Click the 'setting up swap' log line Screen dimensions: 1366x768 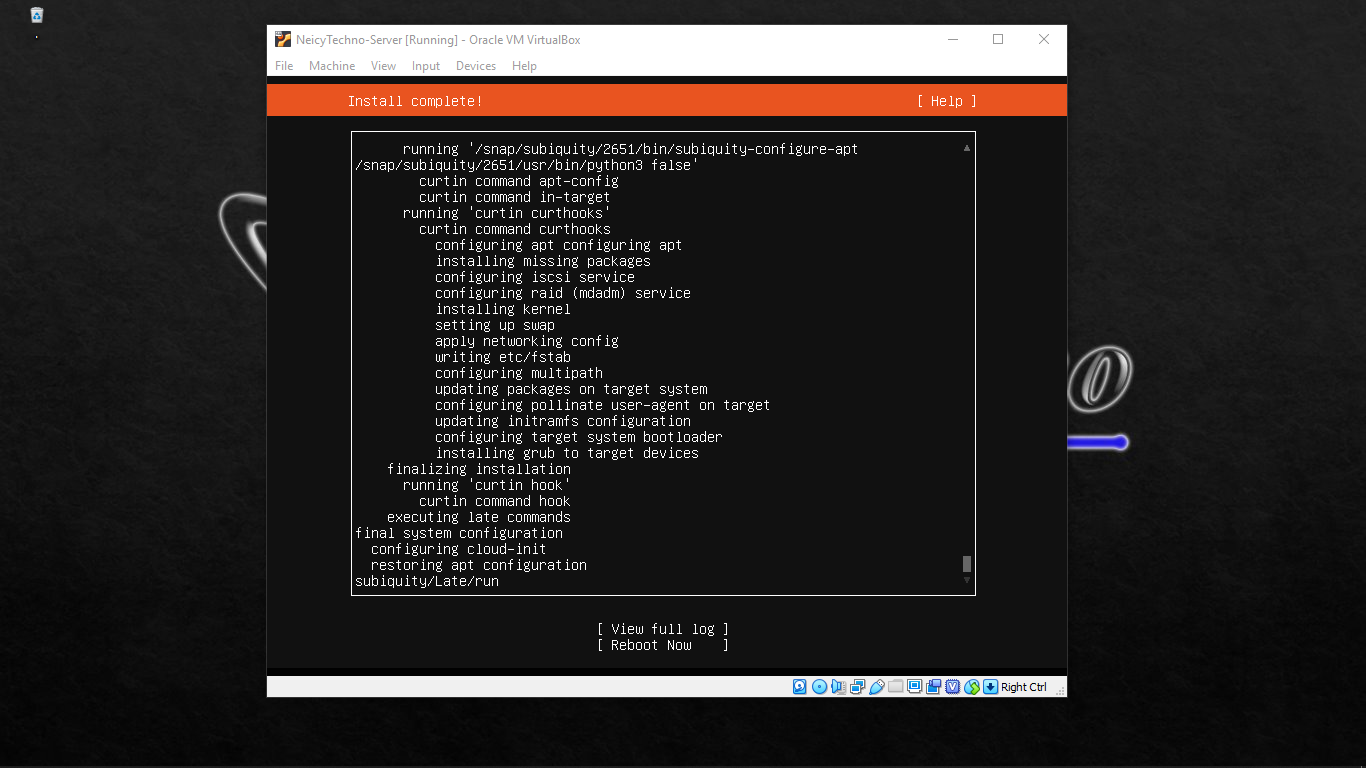[495, 325]
